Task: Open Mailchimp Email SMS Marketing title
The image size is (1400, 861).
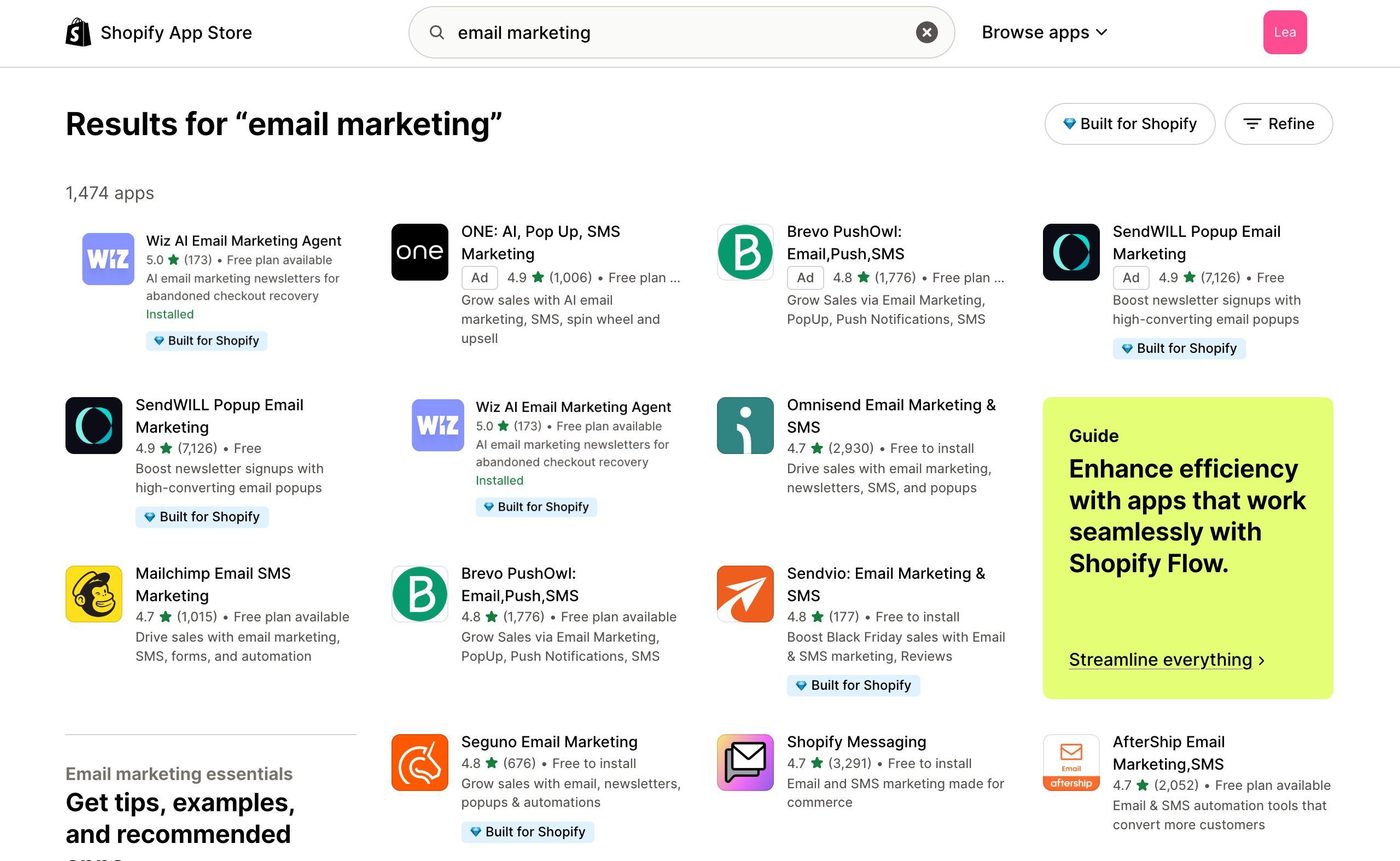Action: point(213,584)
